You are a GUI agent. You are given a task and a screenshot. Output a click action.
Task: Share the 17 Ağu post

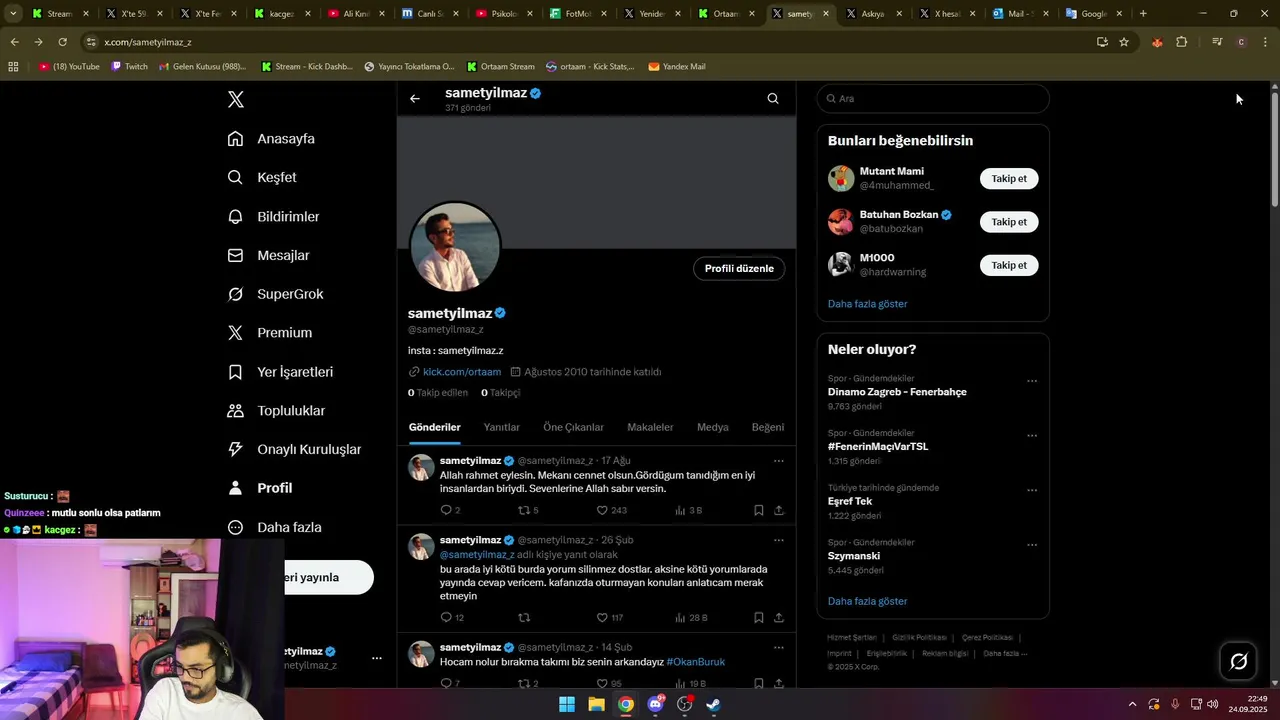(779, 510)
